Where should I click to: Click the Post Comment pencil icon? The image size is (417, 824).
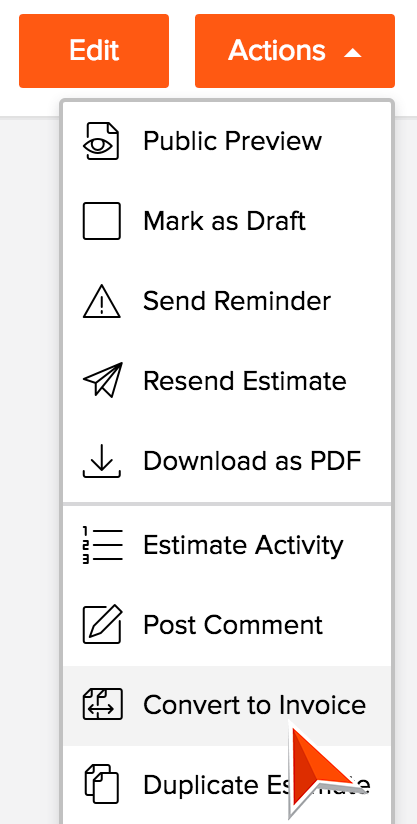click(102, 624)
